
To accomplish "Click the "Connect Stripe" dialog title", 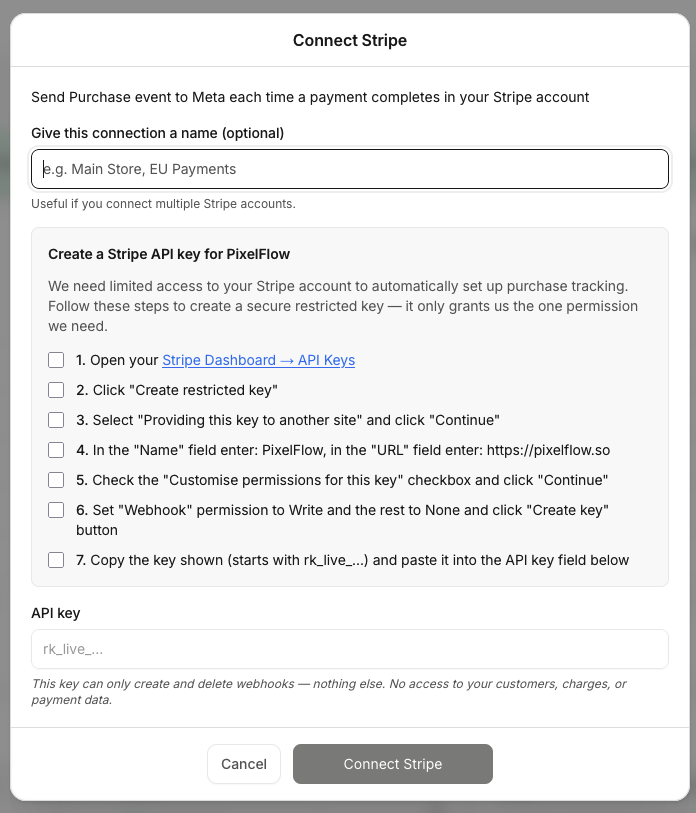I will click(x=349, y=40).
